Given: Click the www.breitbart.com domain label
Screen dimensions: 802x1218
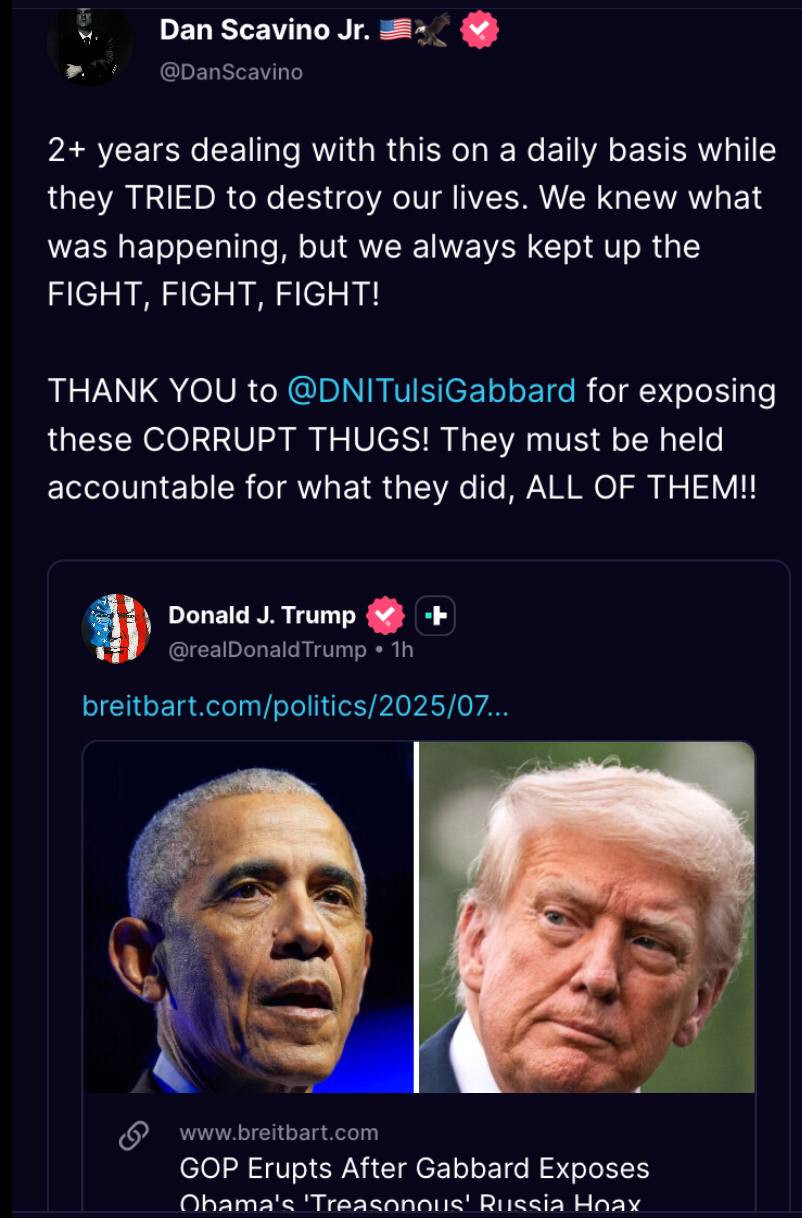Looking at the screenshot, I should 279,1132.
